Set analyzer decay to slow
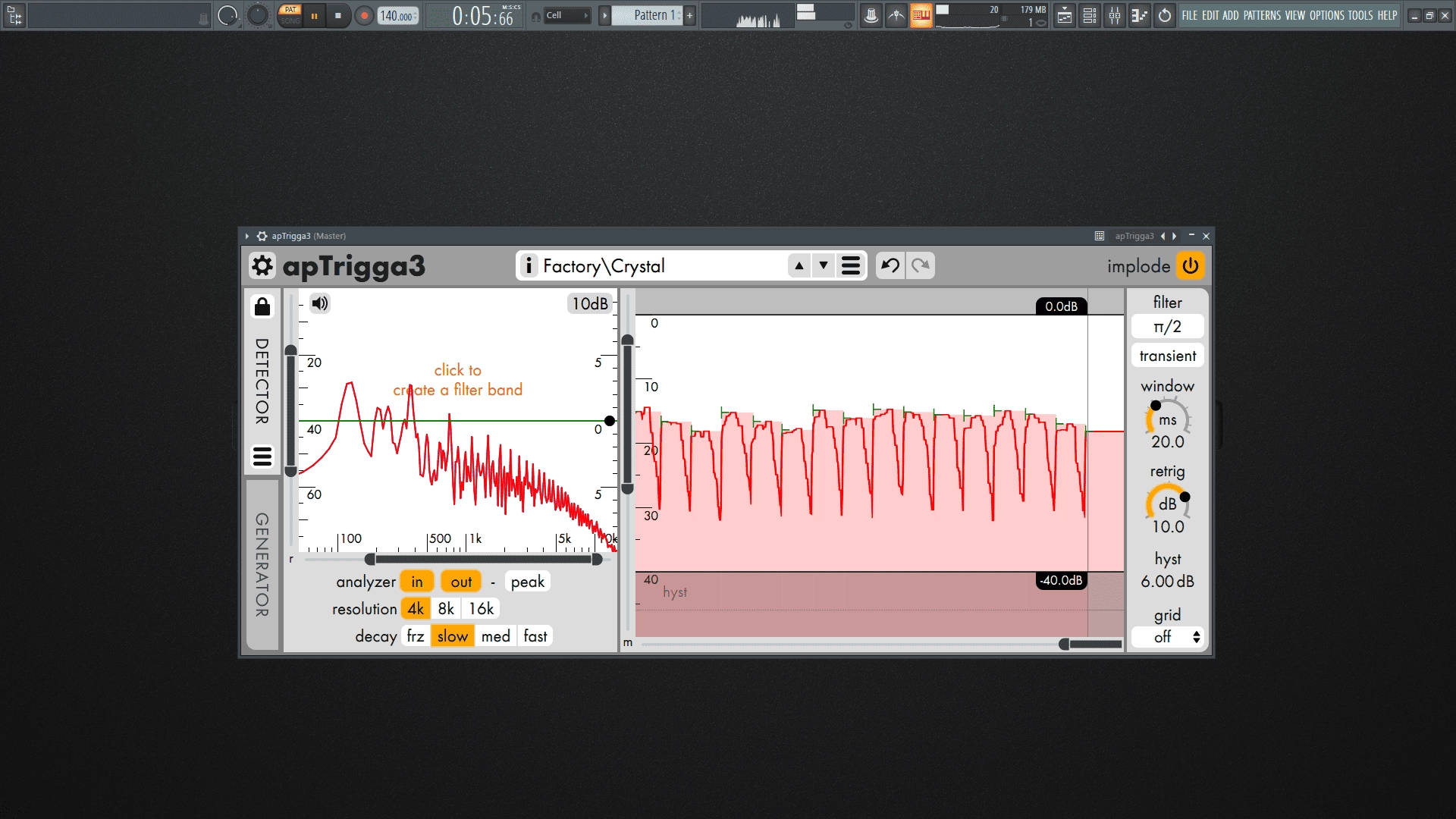 coord(453,636)
